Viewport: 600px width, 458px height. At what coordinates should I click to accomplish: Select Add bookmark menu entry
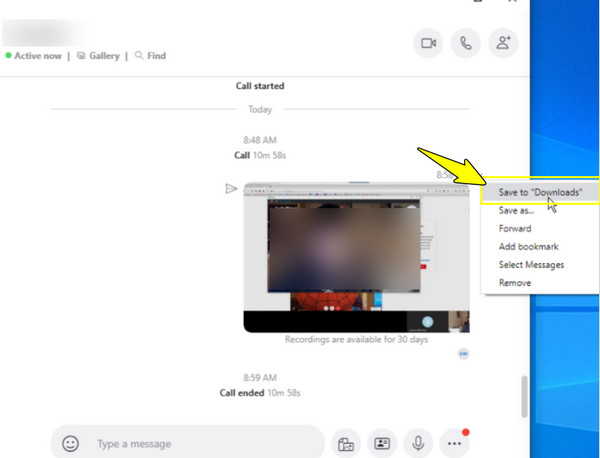pyautogui.click(x=528, y=247)
